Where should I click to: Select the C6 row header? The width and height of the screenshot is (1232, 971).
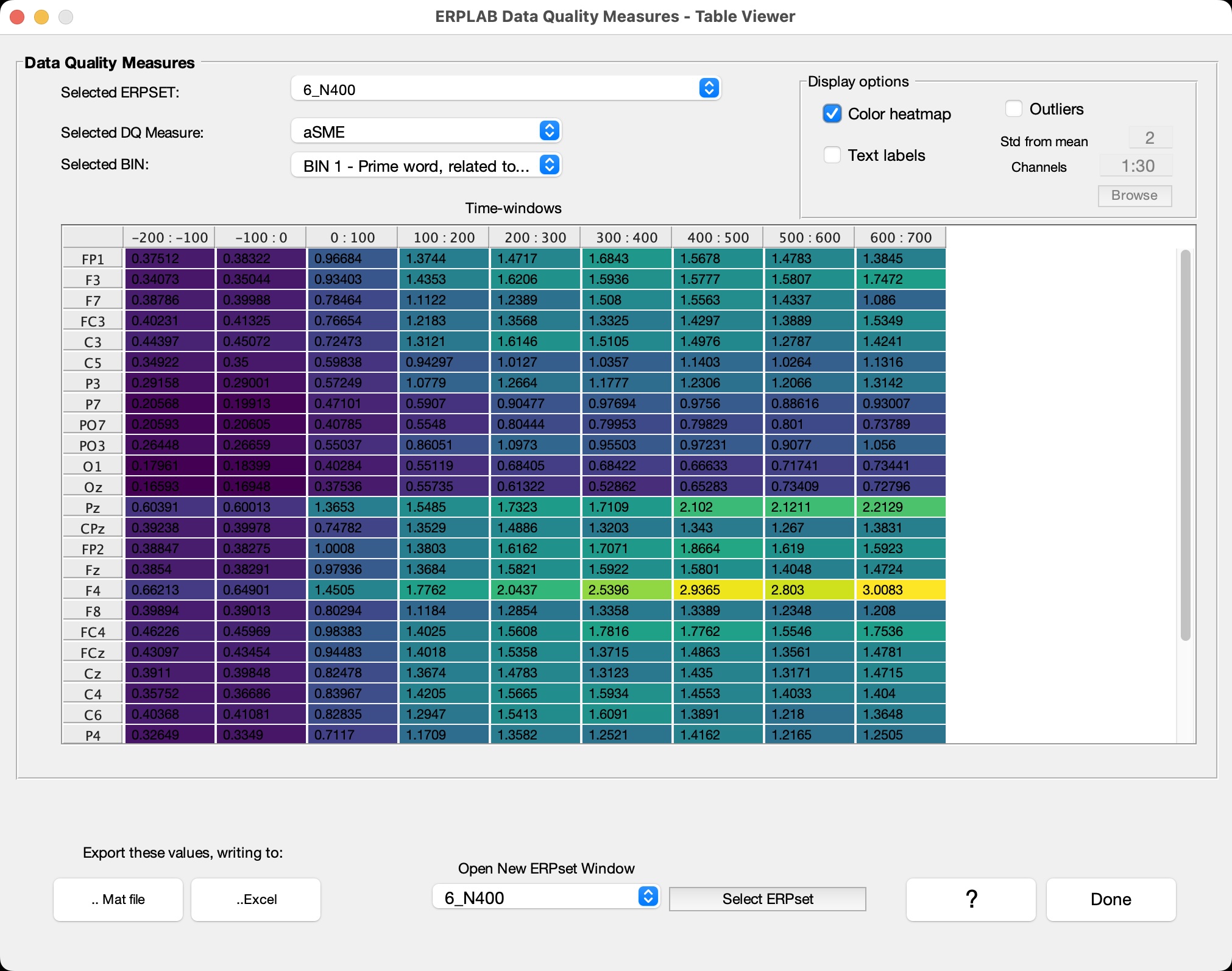click(x=93, y=715)
